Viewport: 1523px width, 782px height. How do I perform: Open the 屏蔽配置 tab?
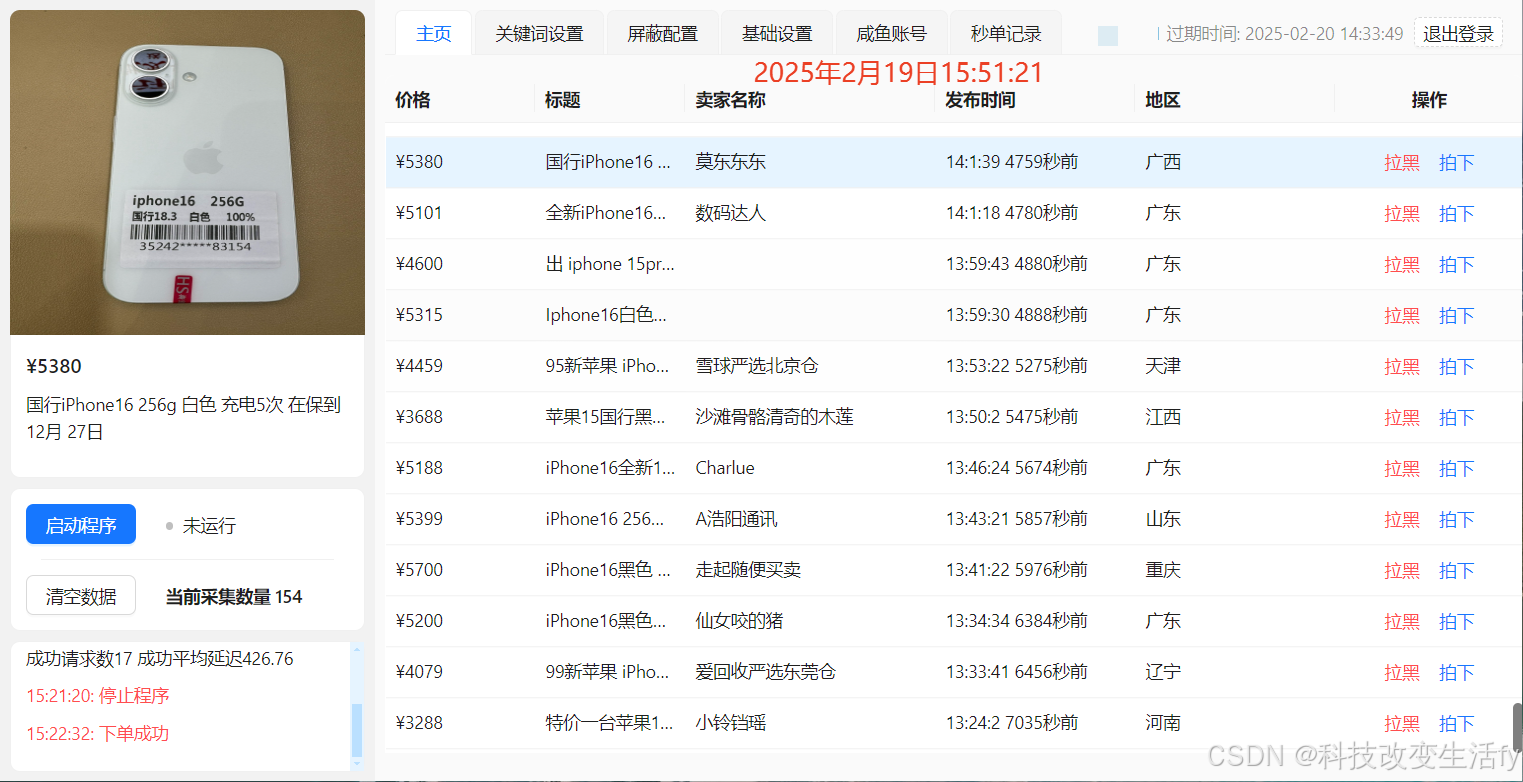click(662, 33)
